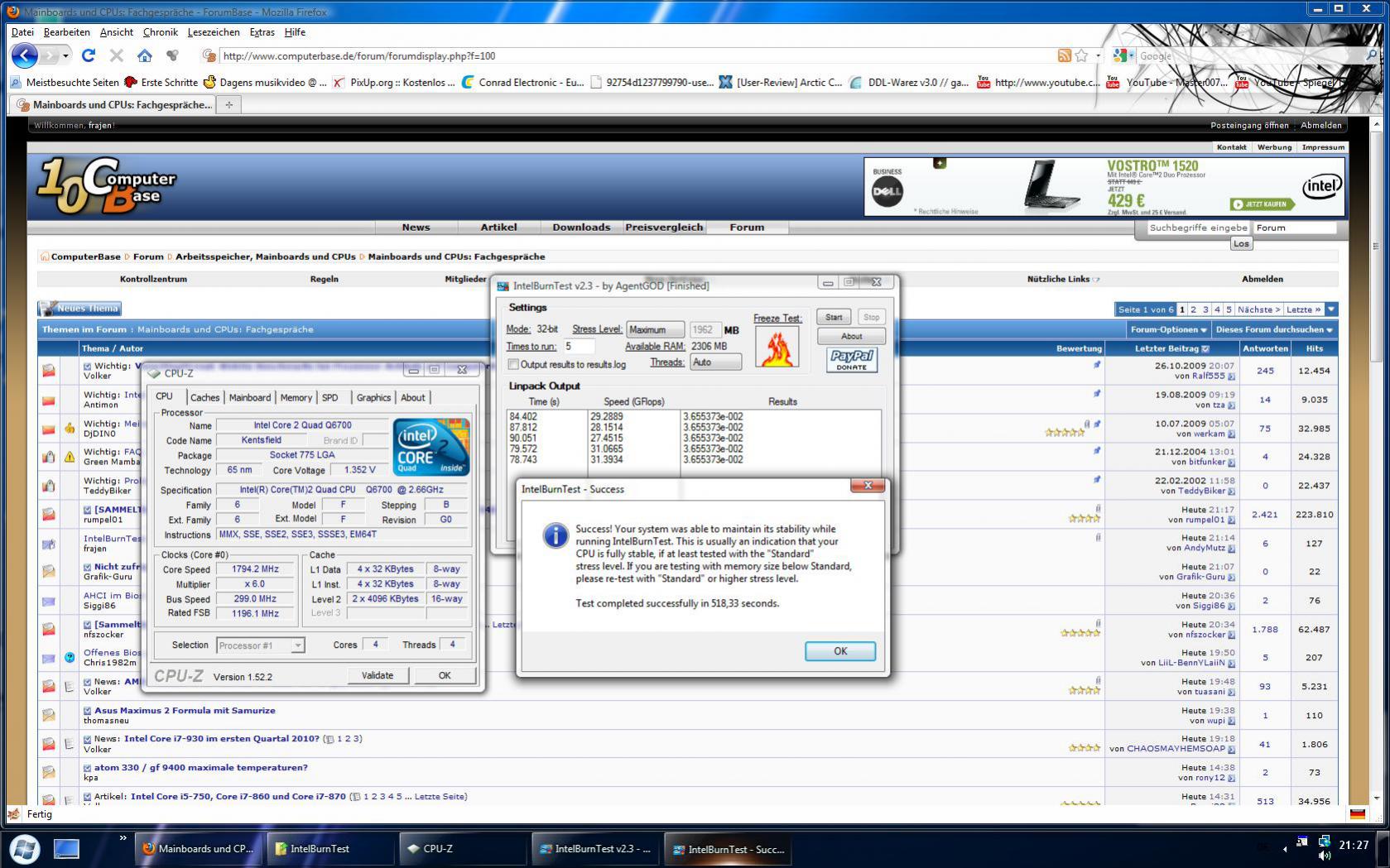Bookmark this page with the star icon
1390x868 pixels.
(1081, 55)
